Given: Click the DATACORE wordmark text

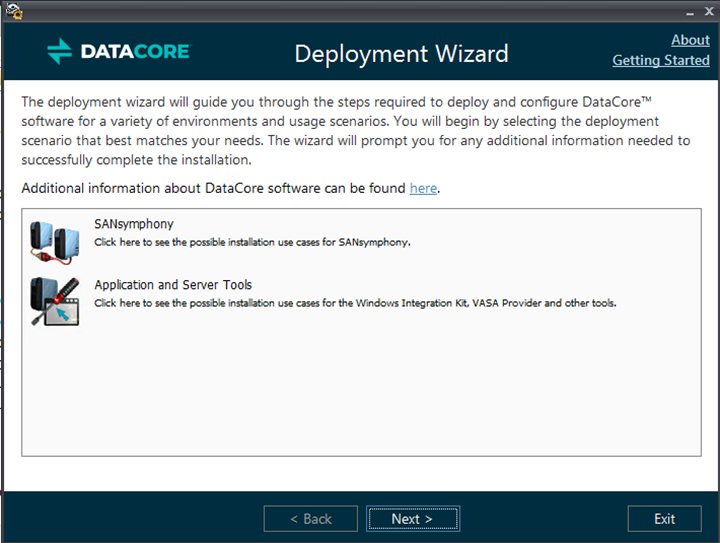Looking at the screenshot, I should coord(135,52).
